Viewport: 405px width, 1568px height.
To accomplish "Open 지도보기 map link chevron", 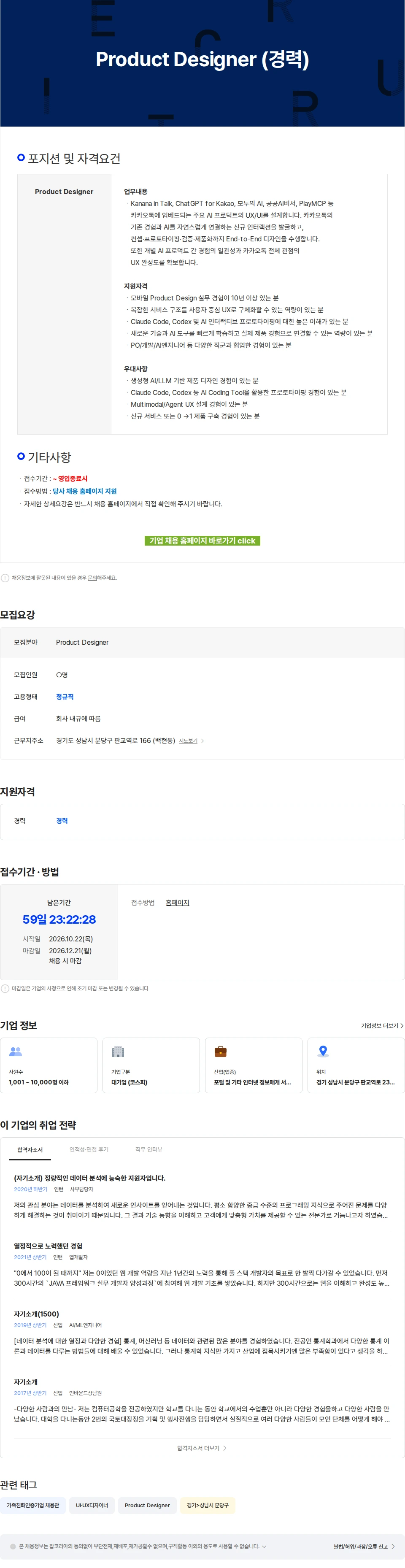I will click(202, 741).
